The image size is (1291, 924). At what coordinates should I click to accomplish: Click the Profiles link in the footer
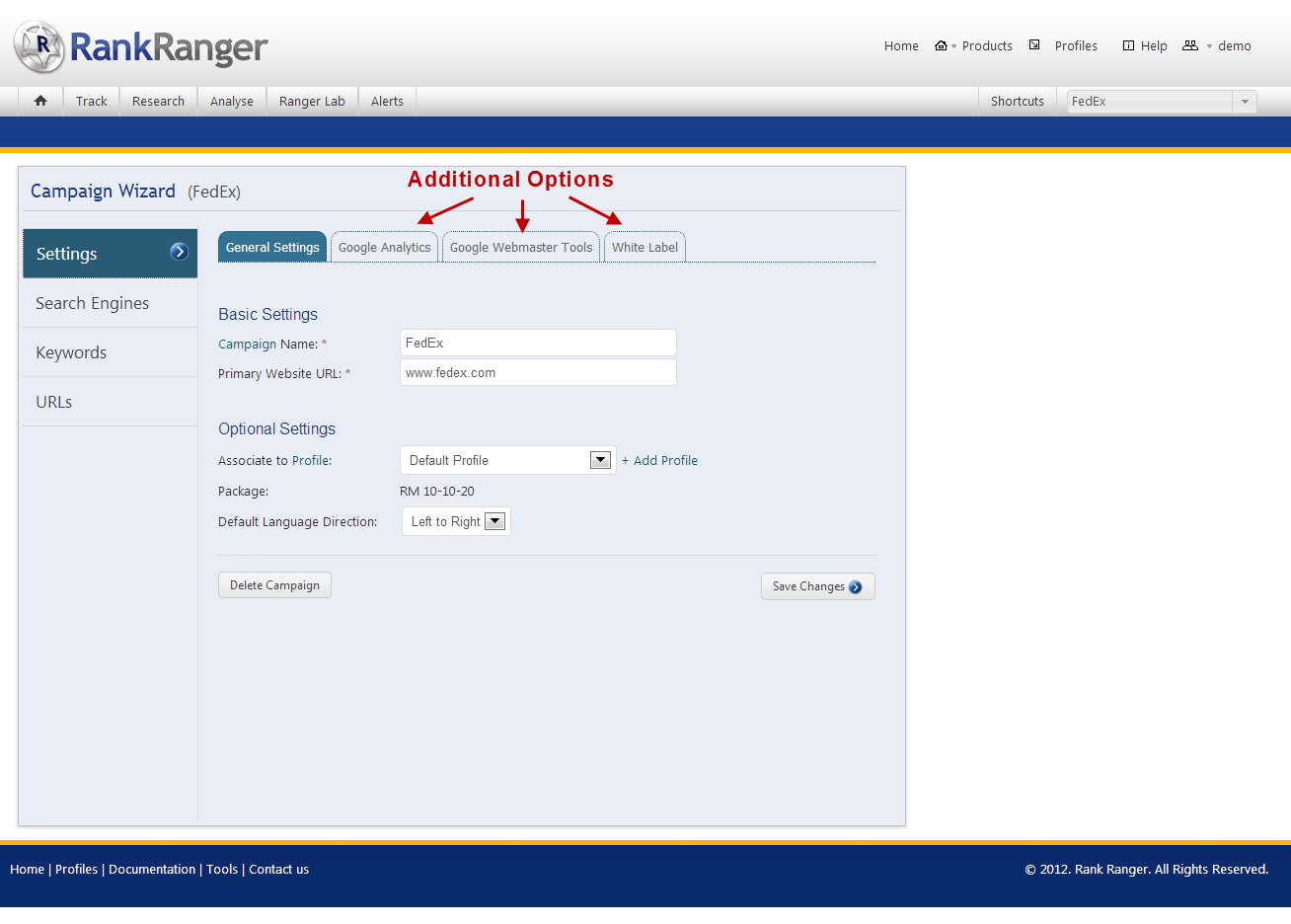[76, 869]
